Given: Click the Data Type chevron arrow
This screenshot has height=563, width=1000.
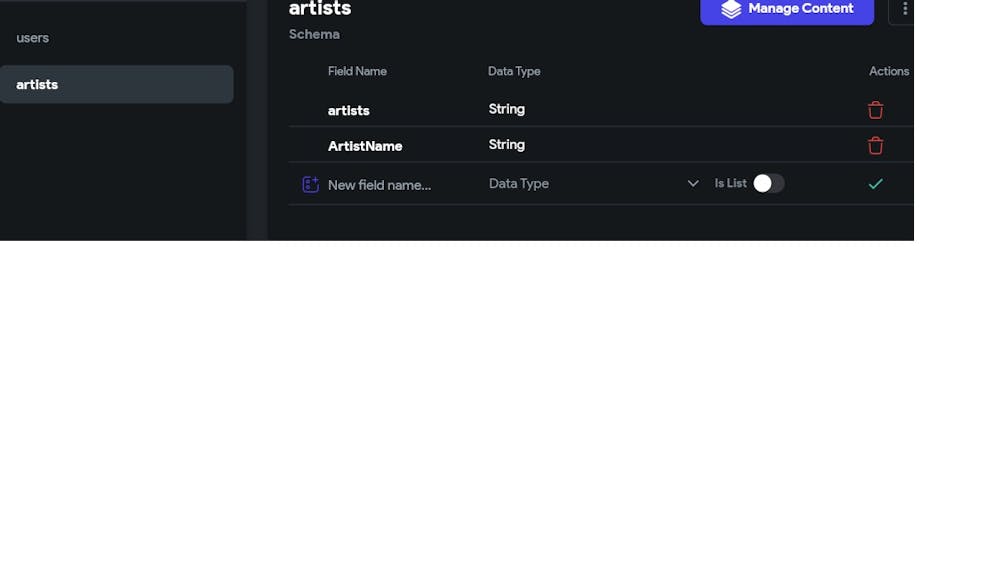Looking at the screenshot, I should click(x=693, y=184).
